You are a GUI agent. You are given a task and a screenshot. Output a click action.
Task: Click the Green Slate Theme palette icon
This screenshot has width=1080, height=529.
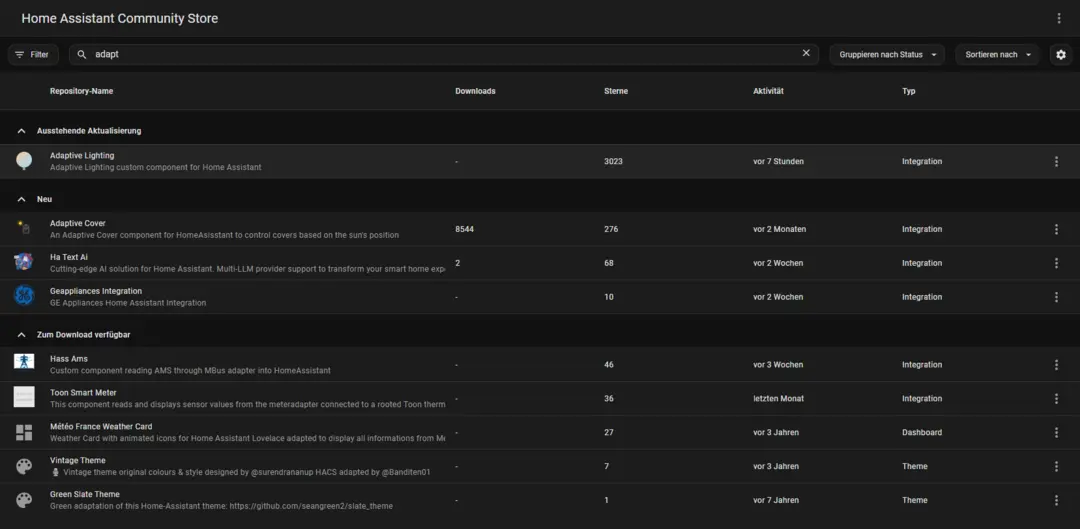(x=24, y=500)
